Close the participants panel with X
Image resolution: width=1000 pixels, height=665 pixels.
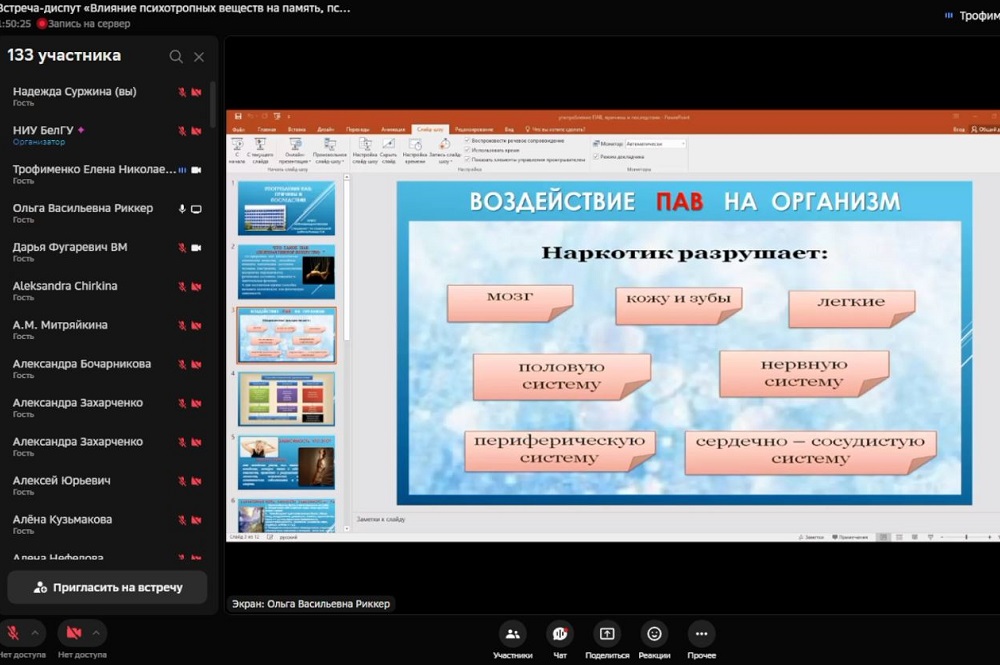(x=199, y=57)
